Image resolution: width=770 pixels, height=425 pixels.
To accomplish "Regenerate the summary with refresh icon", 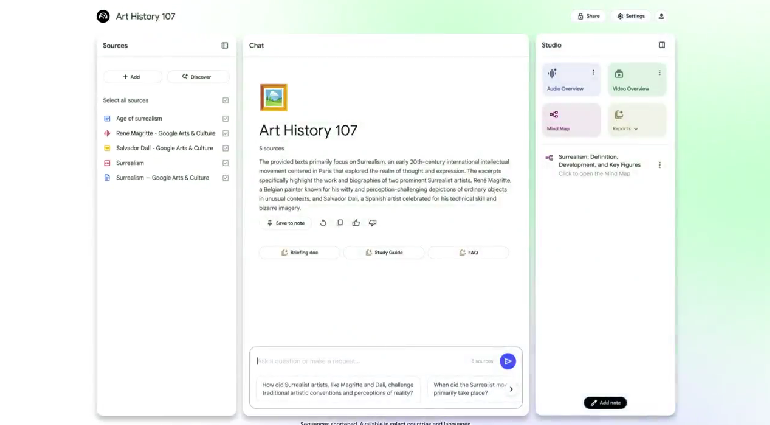I will [323, 223].
